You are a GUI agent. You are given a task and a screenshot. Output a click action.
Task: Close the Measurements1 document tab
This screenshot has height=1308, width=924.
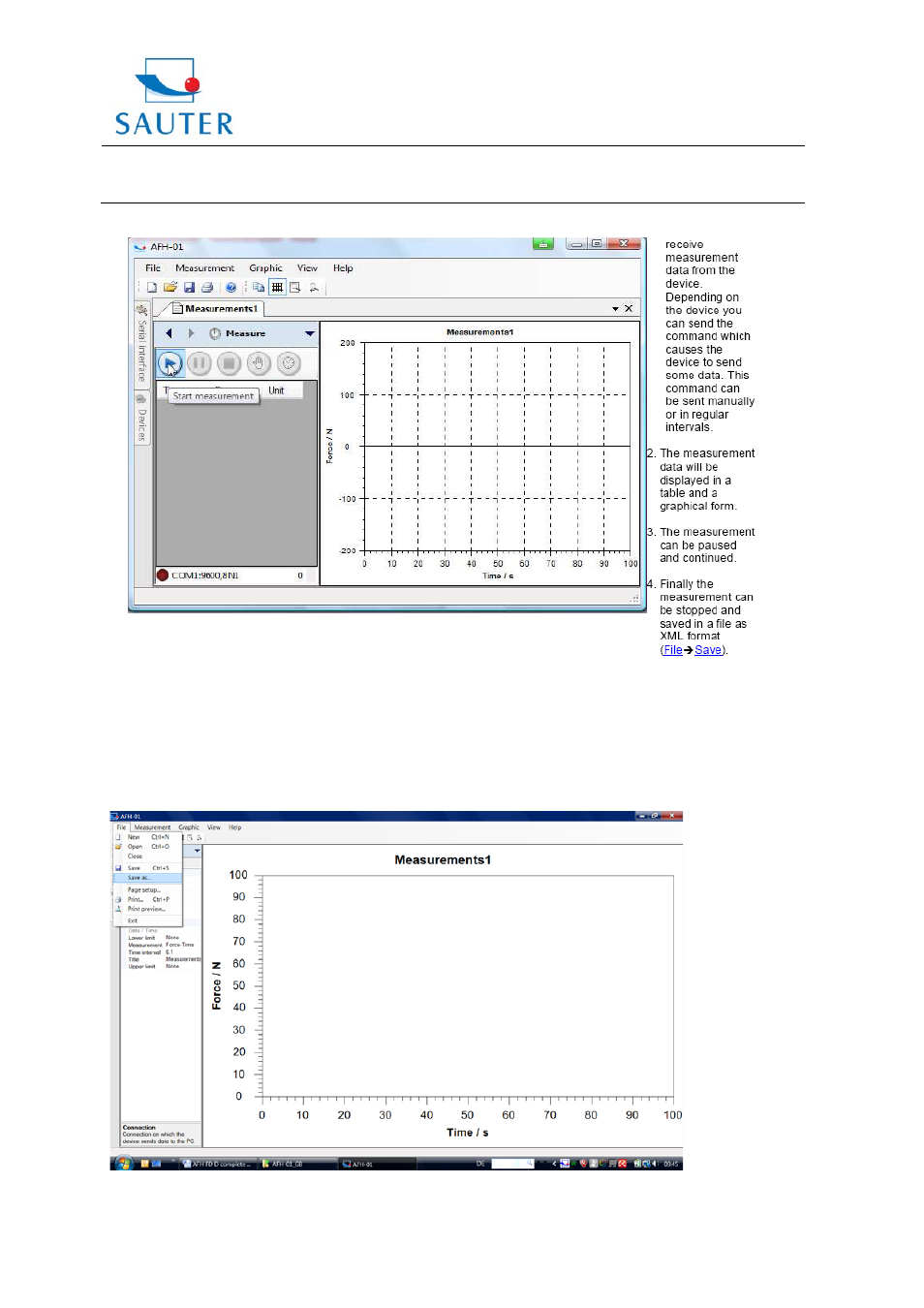[x=629, y=309]
